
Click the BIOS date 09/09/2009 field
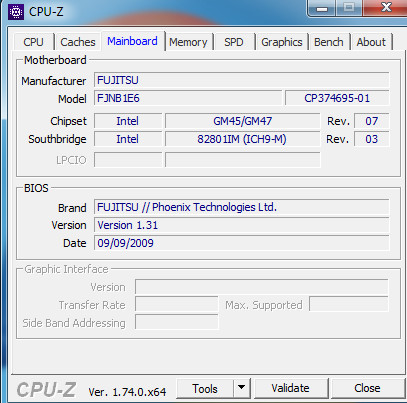[x=241, y=243]
